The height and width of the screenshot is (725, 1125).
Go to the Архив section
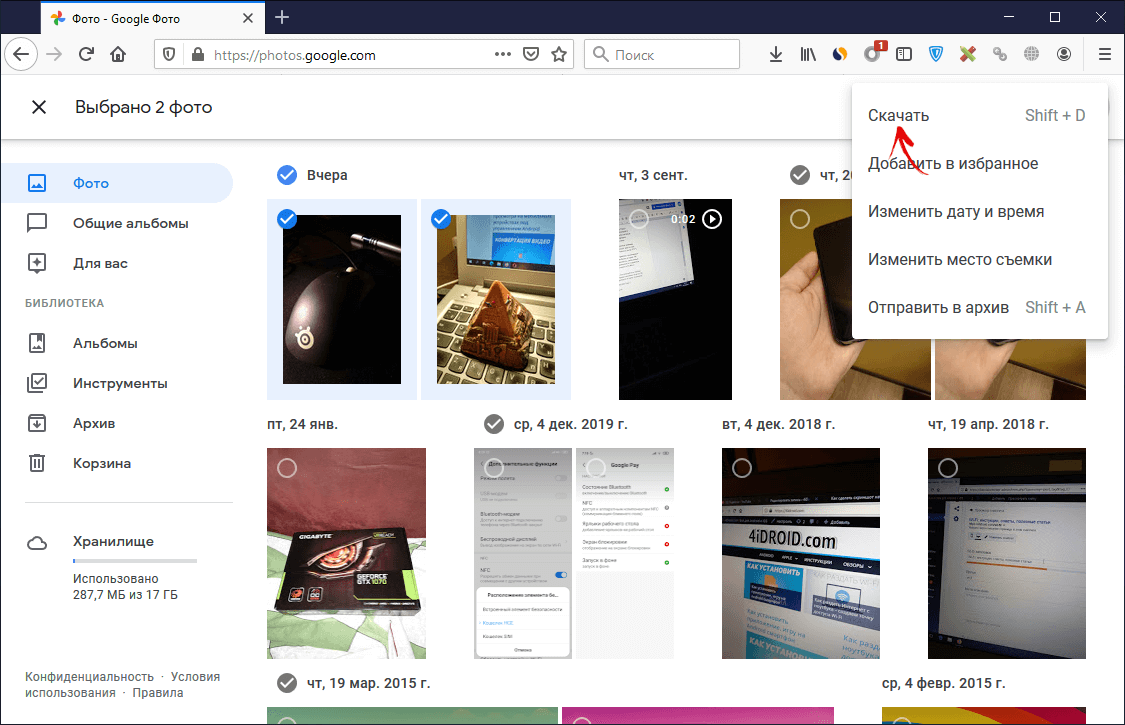(93, 423)
